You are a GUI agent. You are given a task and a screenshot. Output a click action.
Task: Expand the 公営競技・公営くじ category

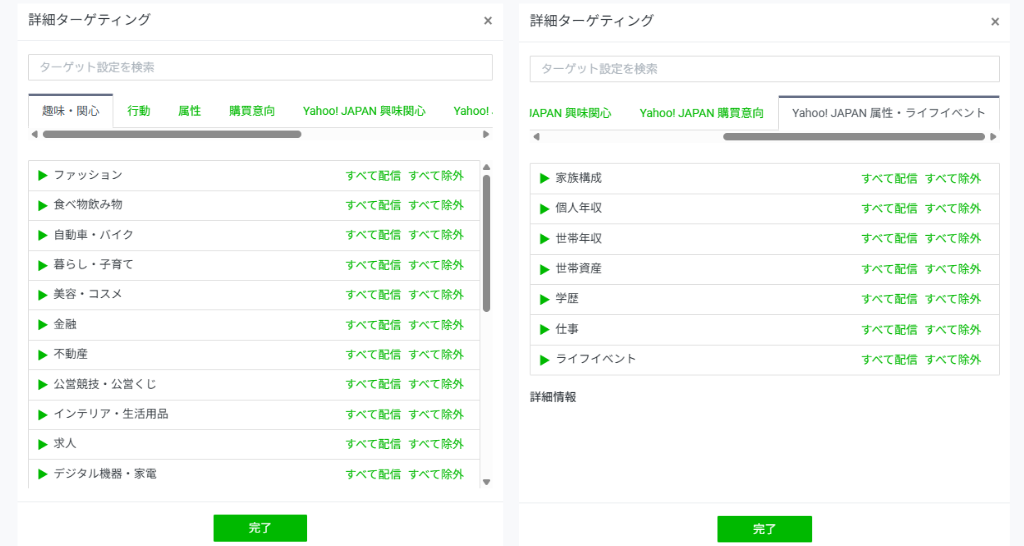43,385
